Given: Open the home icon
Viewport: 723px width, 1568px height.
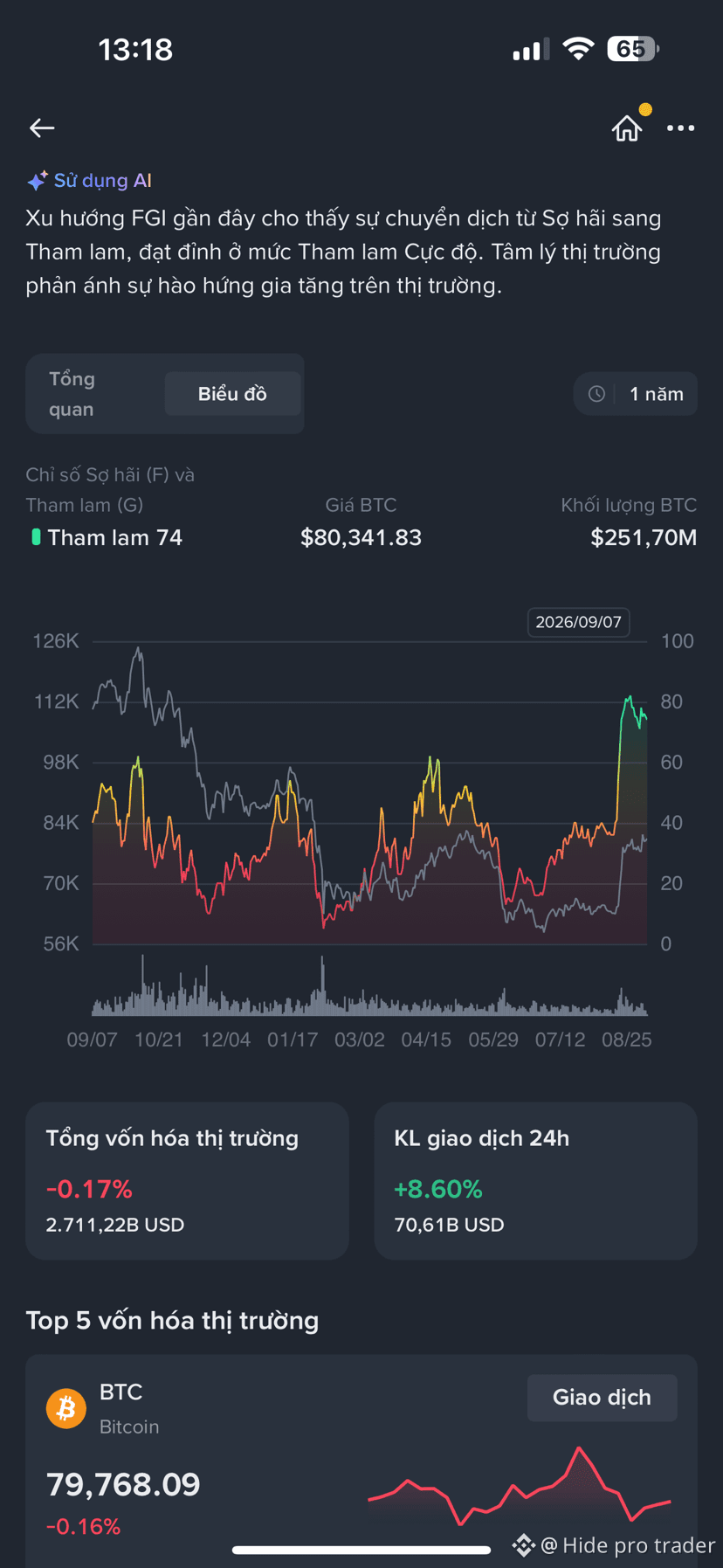Looking at the screenshot, I should [x=626, y=128].
